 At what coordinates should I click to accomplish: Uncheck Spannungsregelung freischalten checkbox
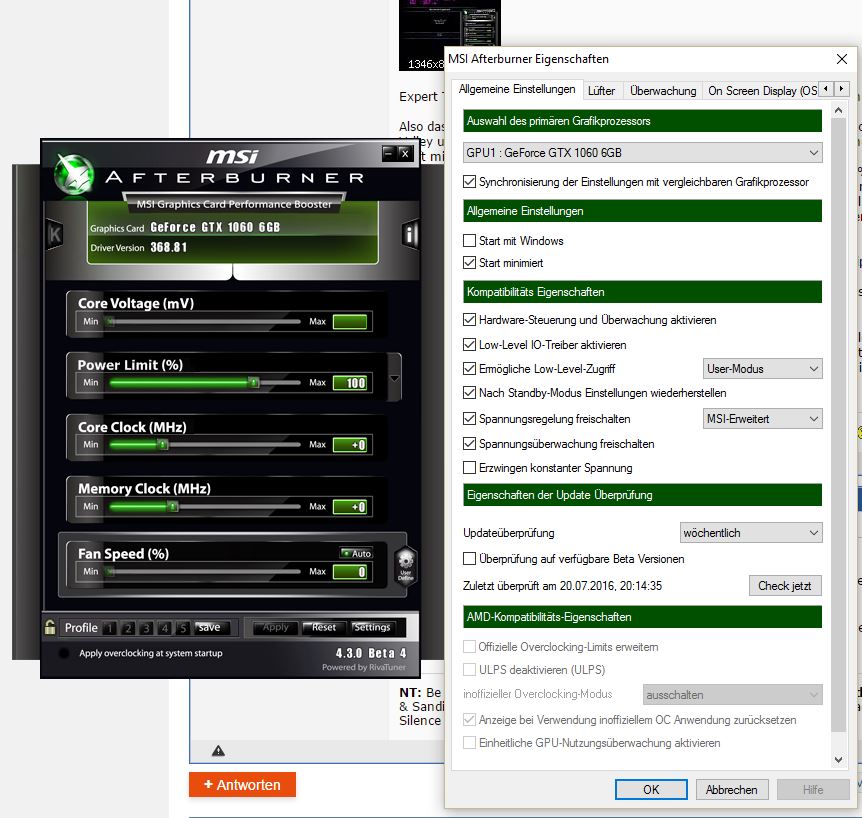469,418
